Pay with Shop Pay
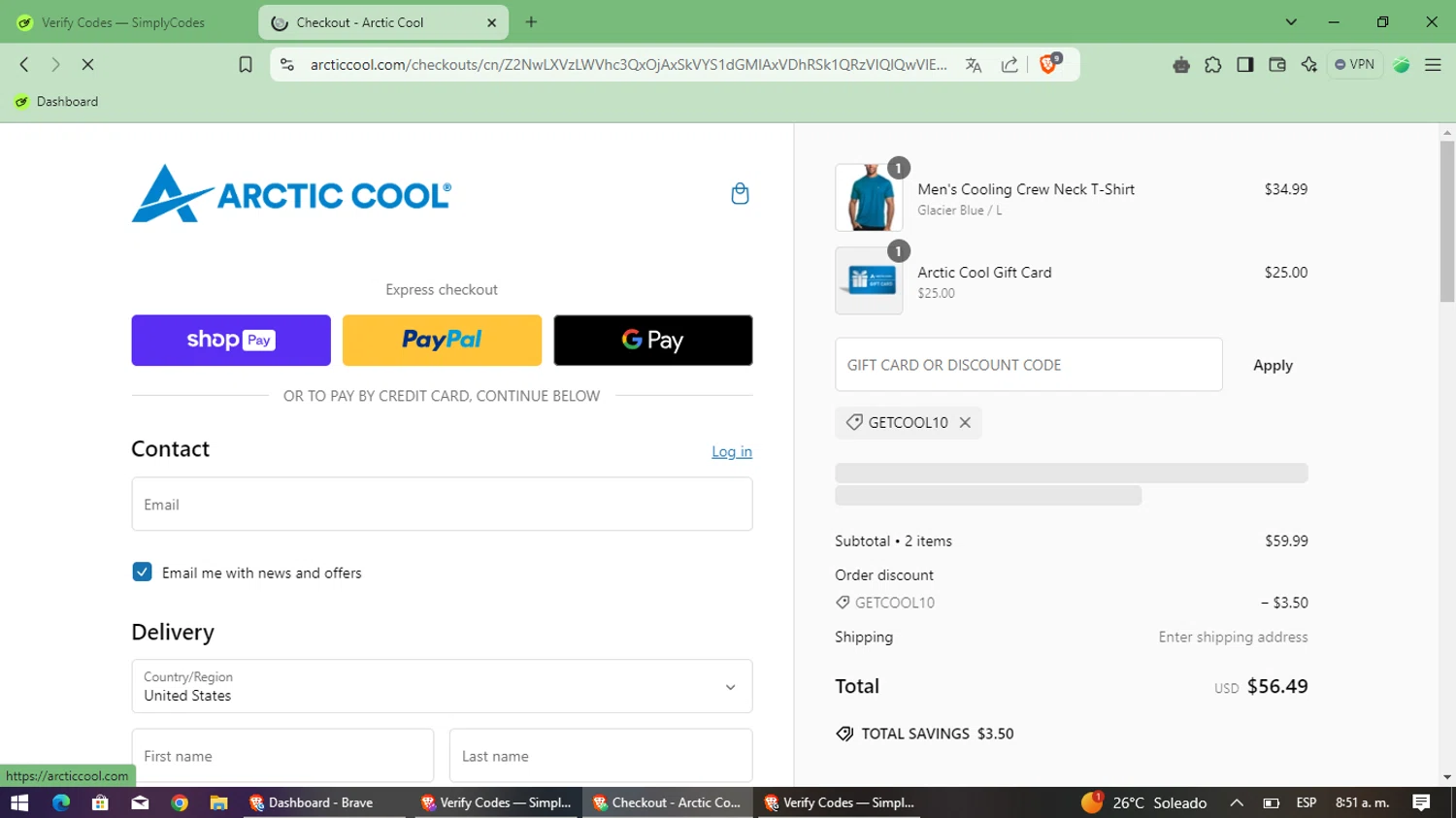This screenshot has height=818, width=1456. (x=231, y=340)
